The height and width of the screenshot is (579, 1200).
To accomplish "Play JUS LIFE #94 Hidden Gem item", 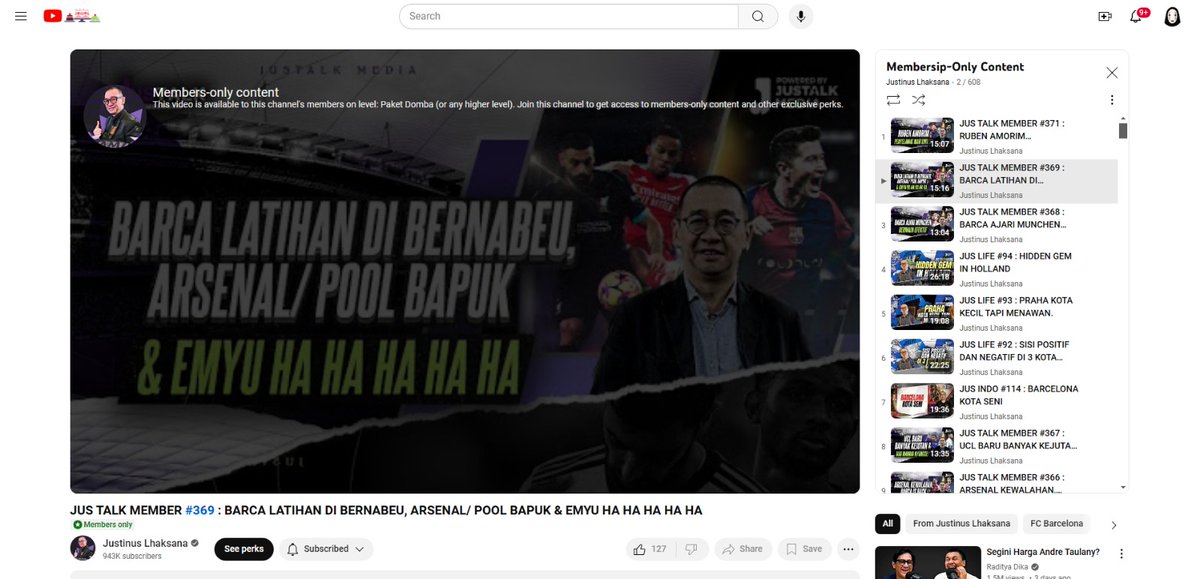I will coord(997,269).
